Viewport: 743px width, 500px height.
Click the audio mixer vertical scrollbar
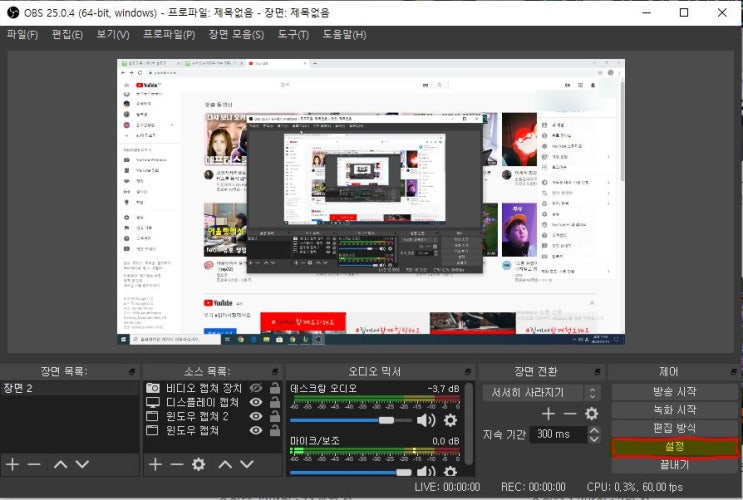pos(468,423)
